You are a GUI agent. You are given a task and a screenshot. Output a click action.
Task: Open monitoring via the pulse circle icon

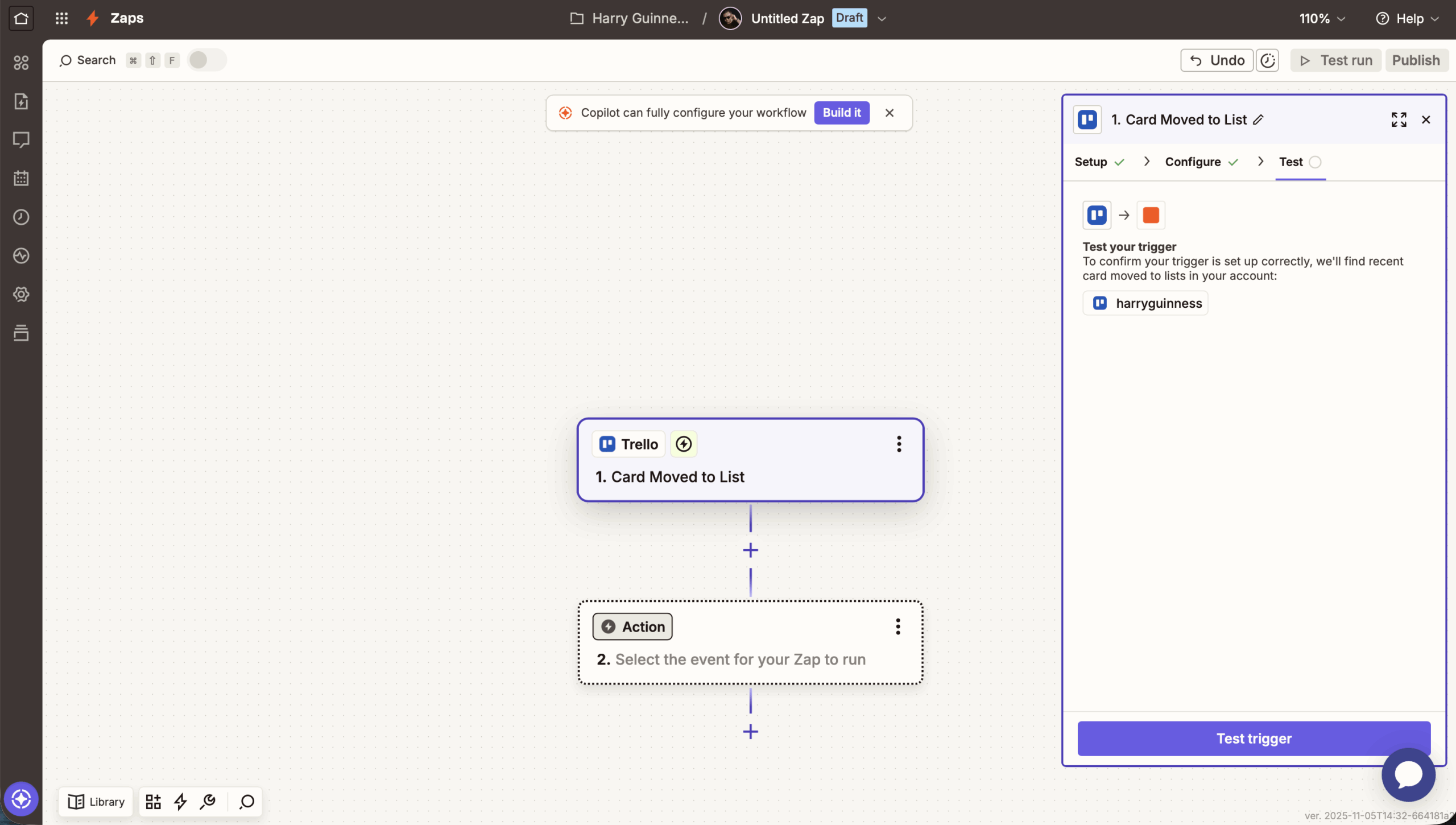point(21,255)
